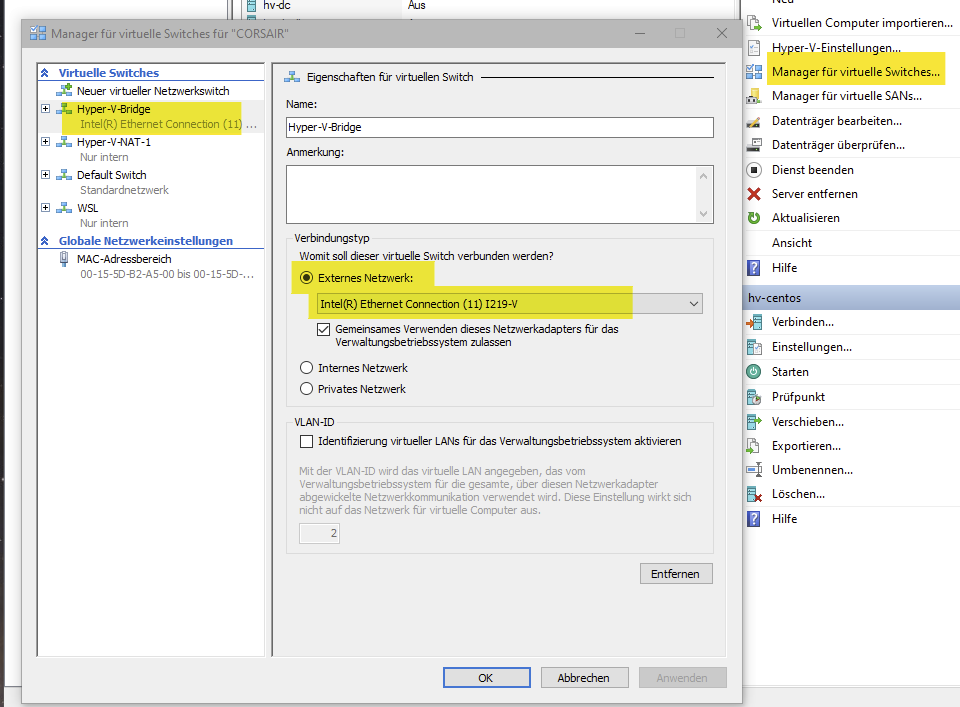Click the Verbinden icon under hv-centos
The height and width of the screenshot is (707, 960).
754,322
